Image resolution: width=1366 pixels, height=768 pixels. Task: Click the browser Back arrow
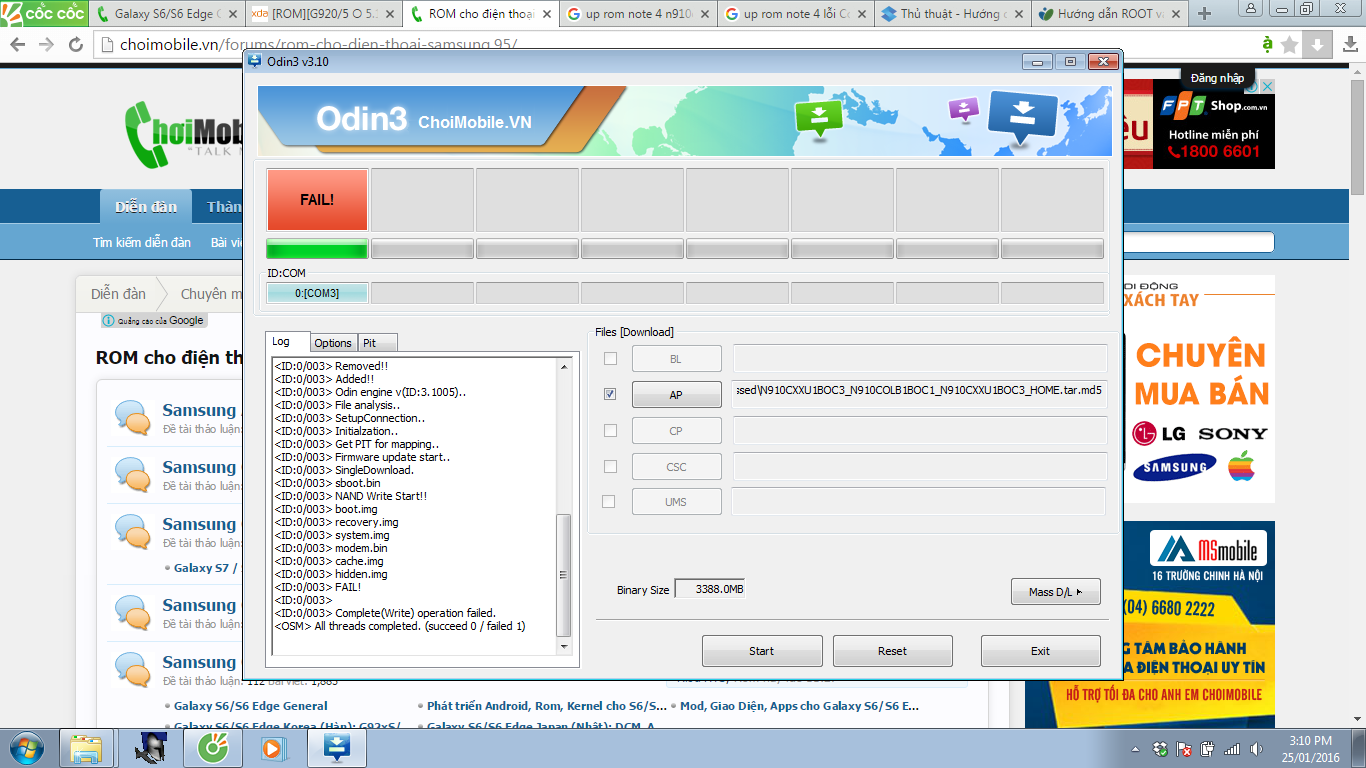click(18, 45)
